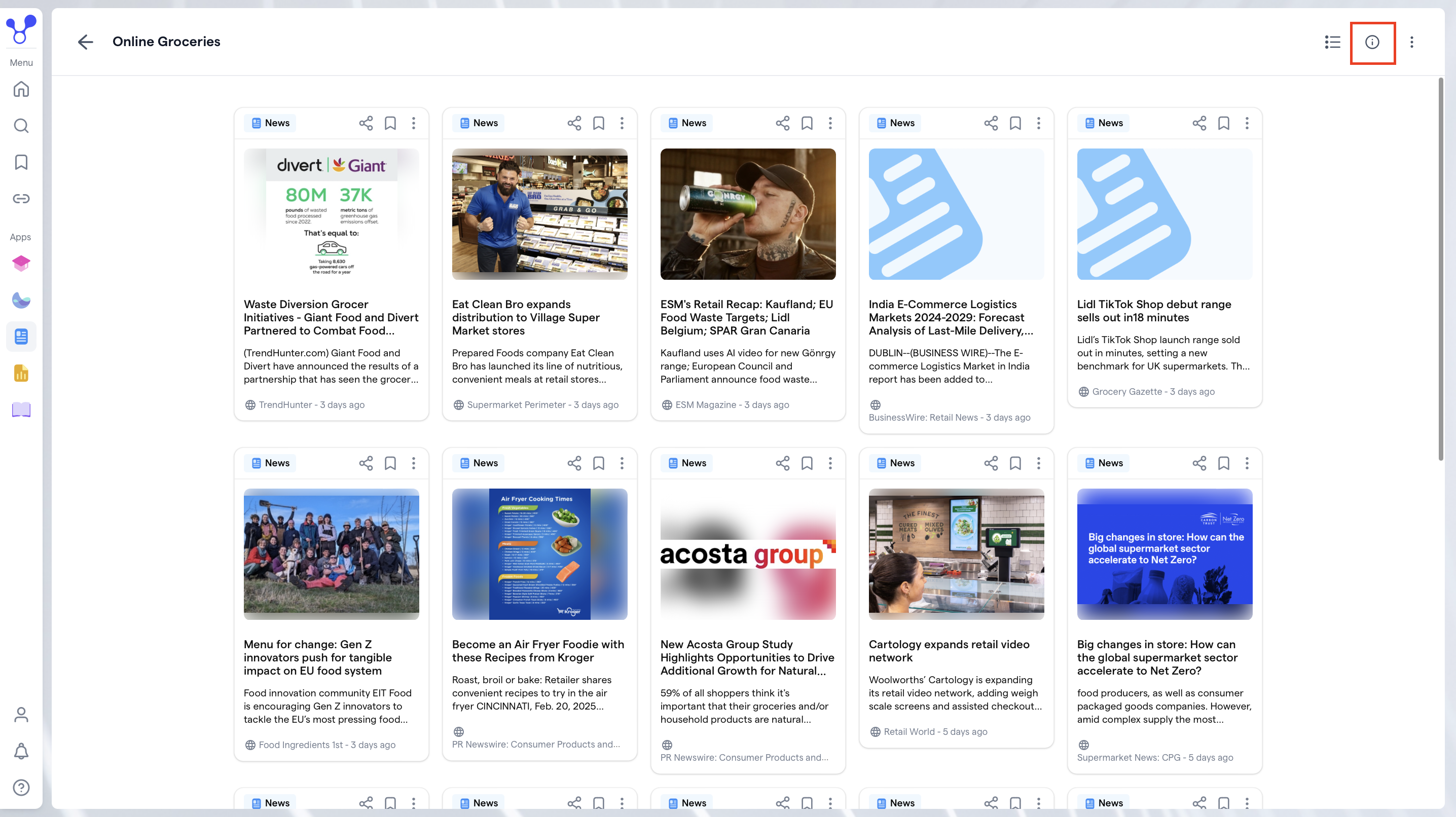Open the help question mark icon

click(21, 788)
